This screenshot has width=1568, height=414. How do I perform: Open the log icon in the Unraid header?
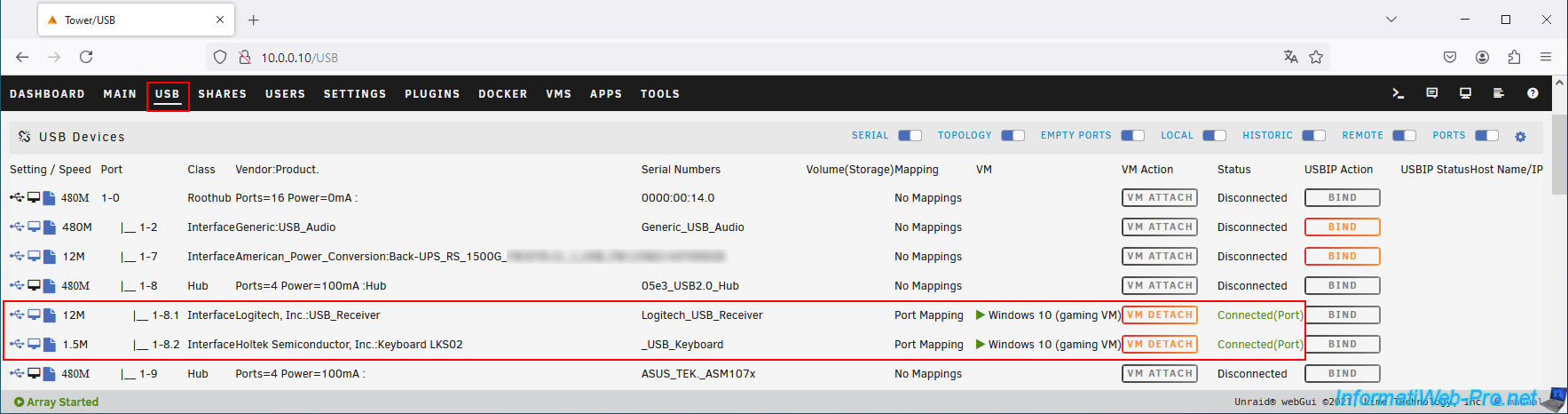(1499, 93)
